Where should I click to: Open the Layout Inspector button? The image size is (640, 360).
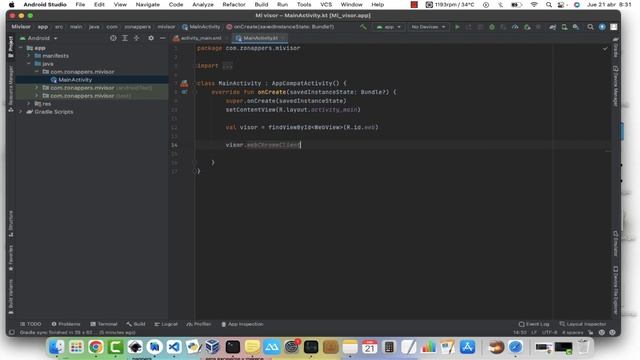[582, 324]
